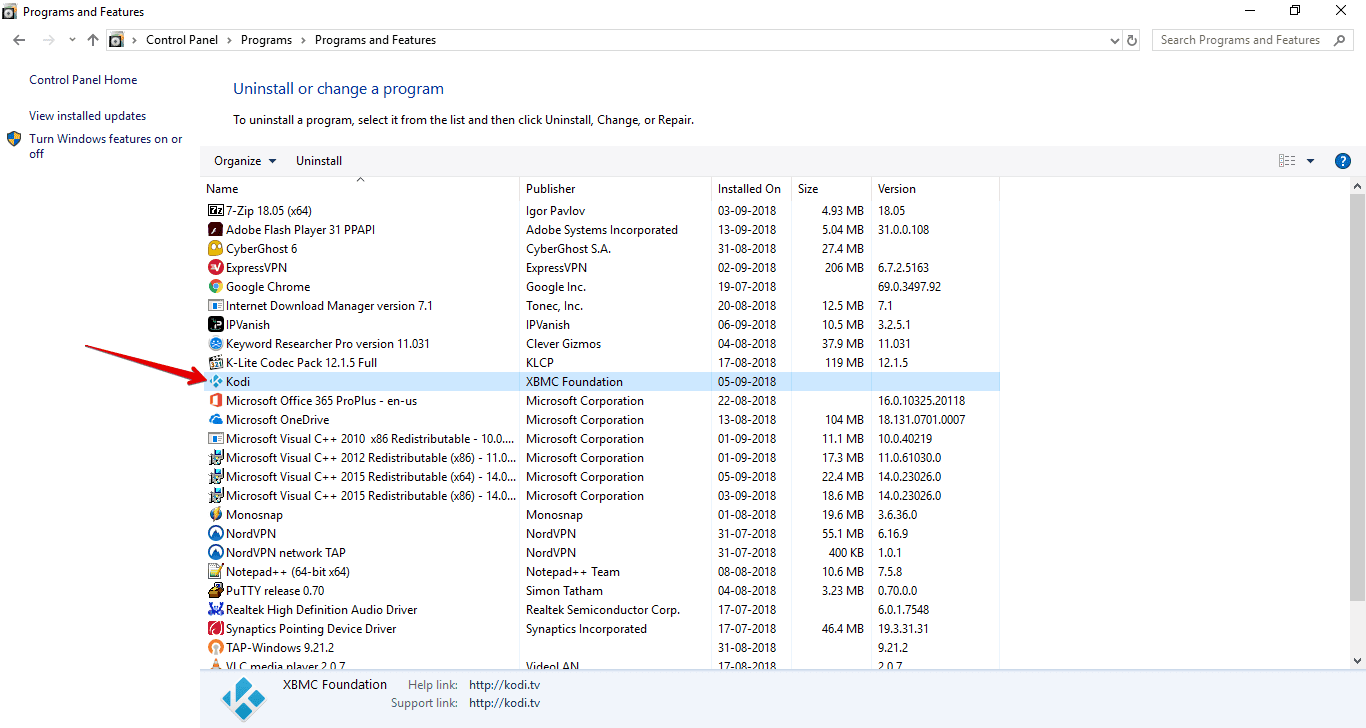The width and height of the screenshot is (1366, 728).
Task: Expand the address bar history dropdown
Action: click(1115, 41)
